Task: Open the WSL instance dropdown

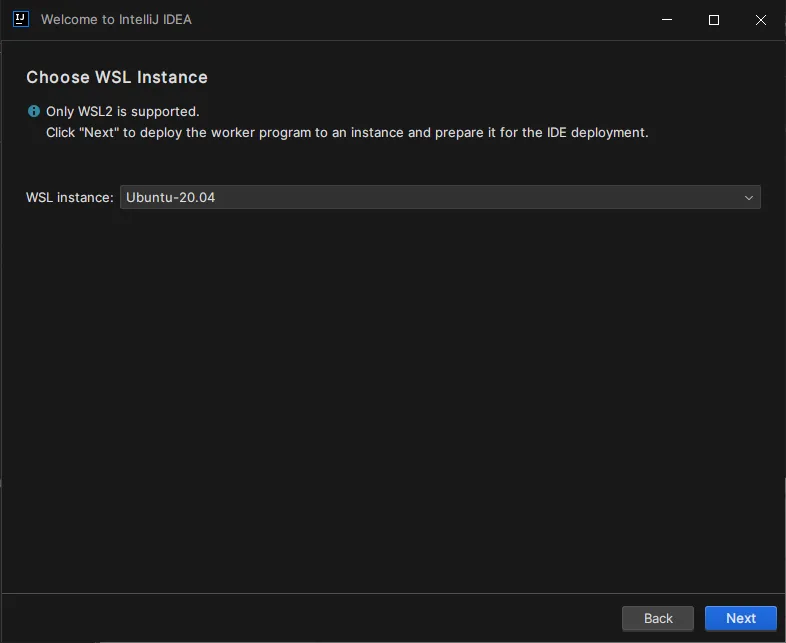Action: tap(440, 197)
